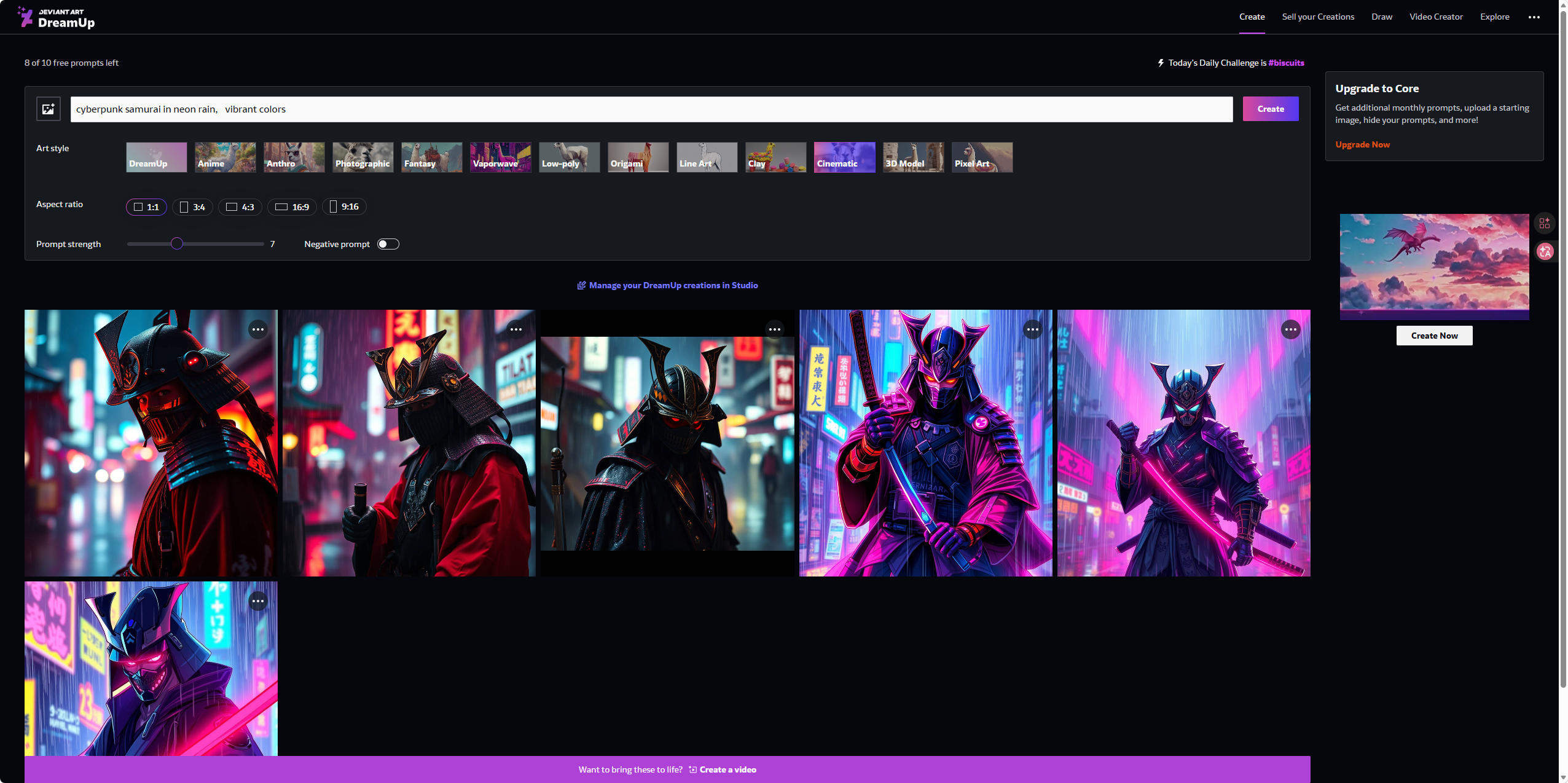Click the '8 of 10 free prompts left' text
Screen dimensions: 1568x783
pyautogui.click(x=71, y=63)
